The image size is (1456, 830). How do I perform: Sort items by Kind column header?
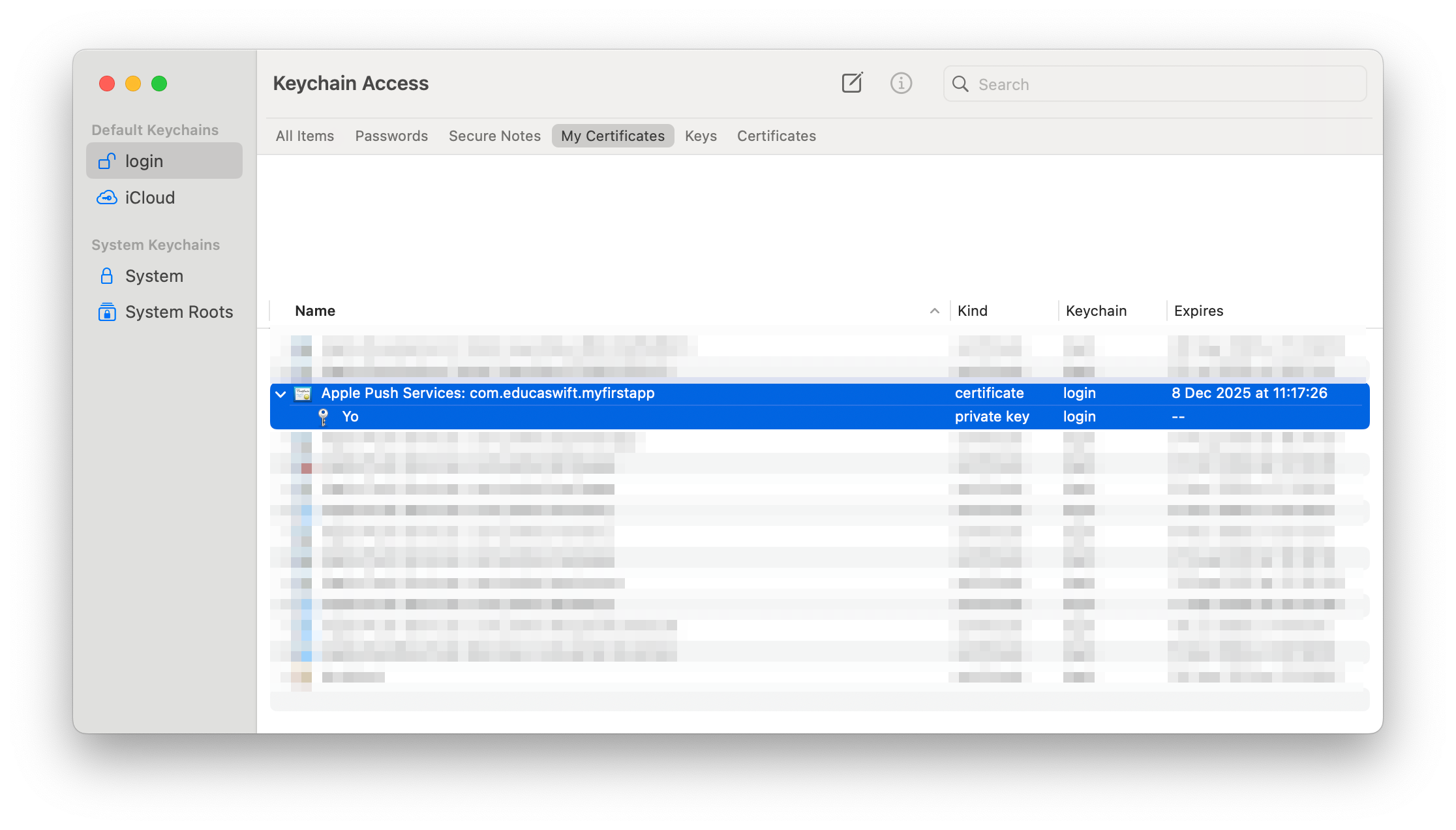(x=972, y=311)
